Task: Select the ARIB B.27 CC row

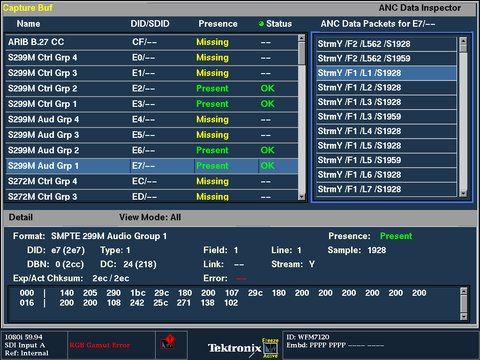Action: [152, 42]
